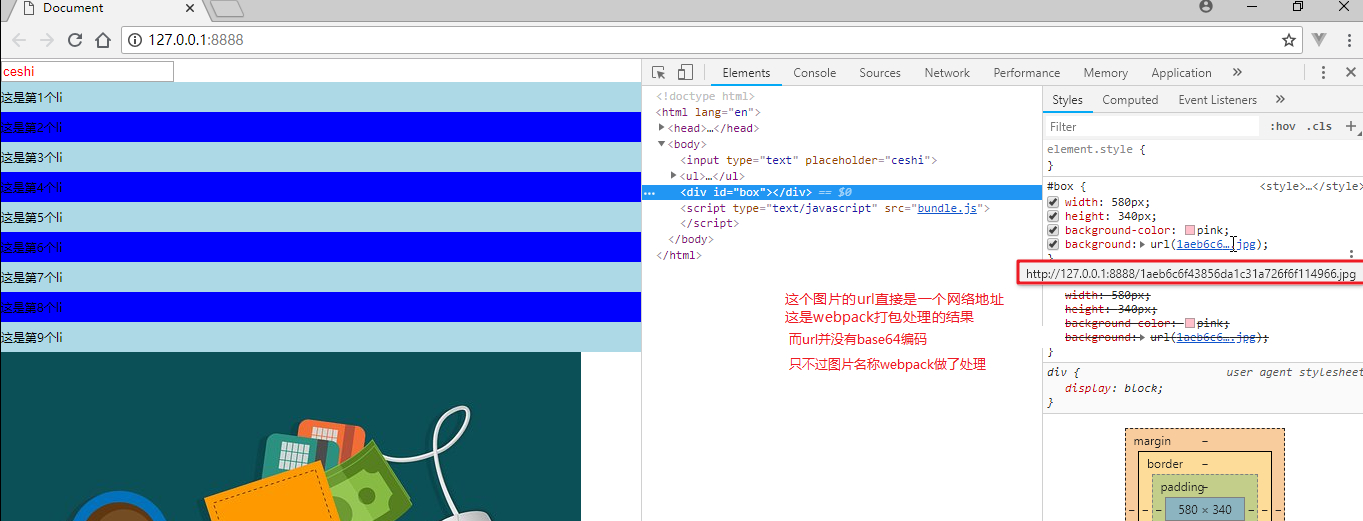This screenshot has height=521, width=1363.
Task: Click list item 这是第5个li
Action: pos(320,217)
